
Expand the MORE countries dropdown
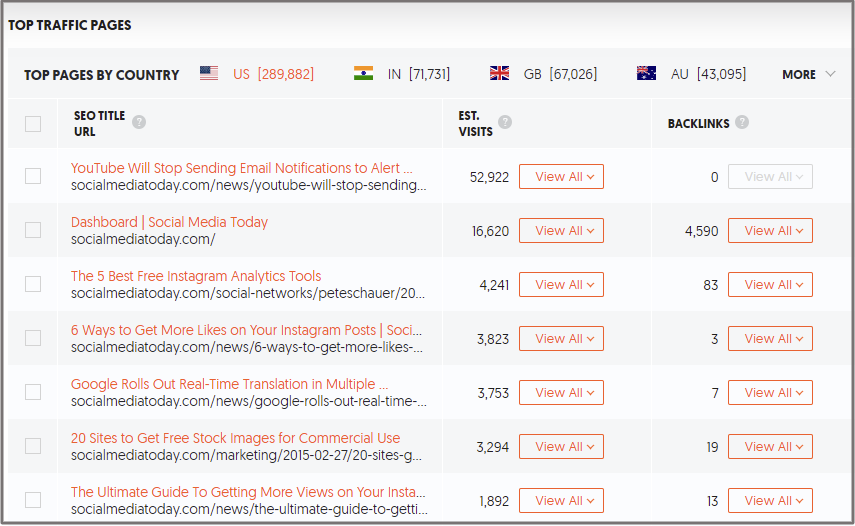(x=808, y=75)
